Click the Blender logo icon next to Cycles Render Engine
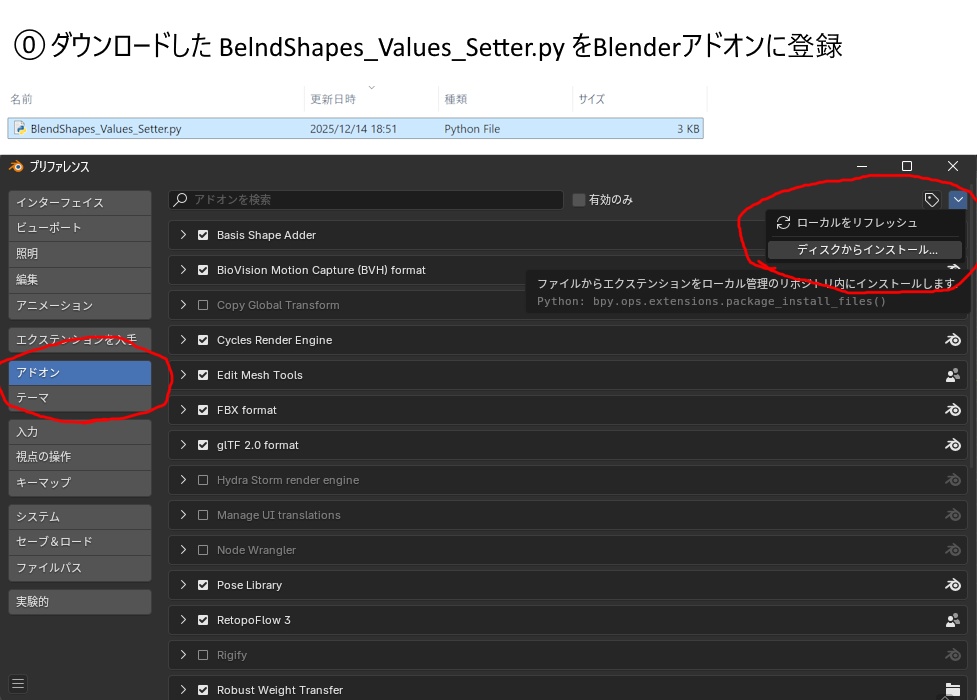This screenshot has width=977, height=700. click(952, 340)
